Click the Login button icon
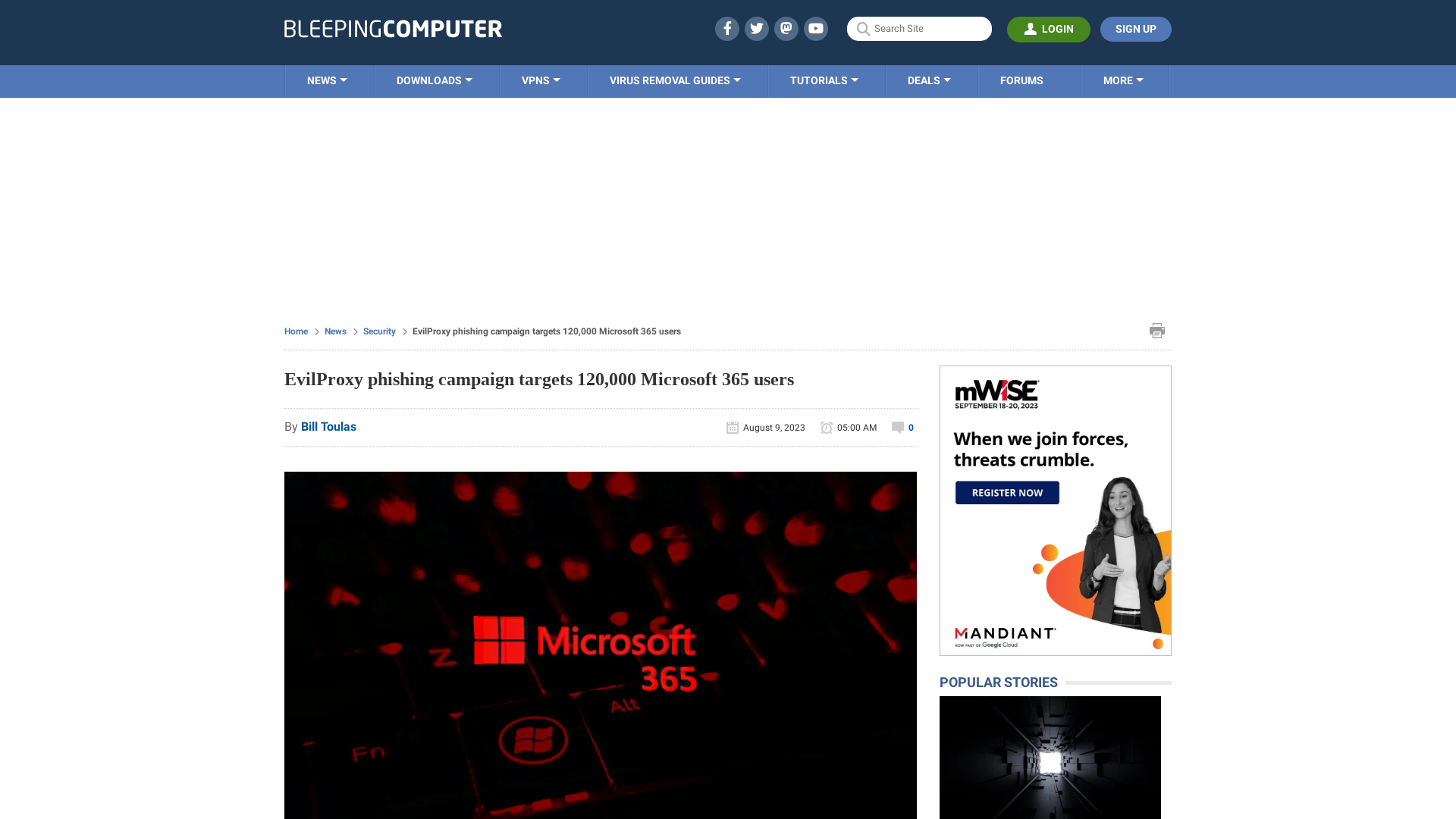This screenshot has width=1456, height=819. coord(1030,29)
